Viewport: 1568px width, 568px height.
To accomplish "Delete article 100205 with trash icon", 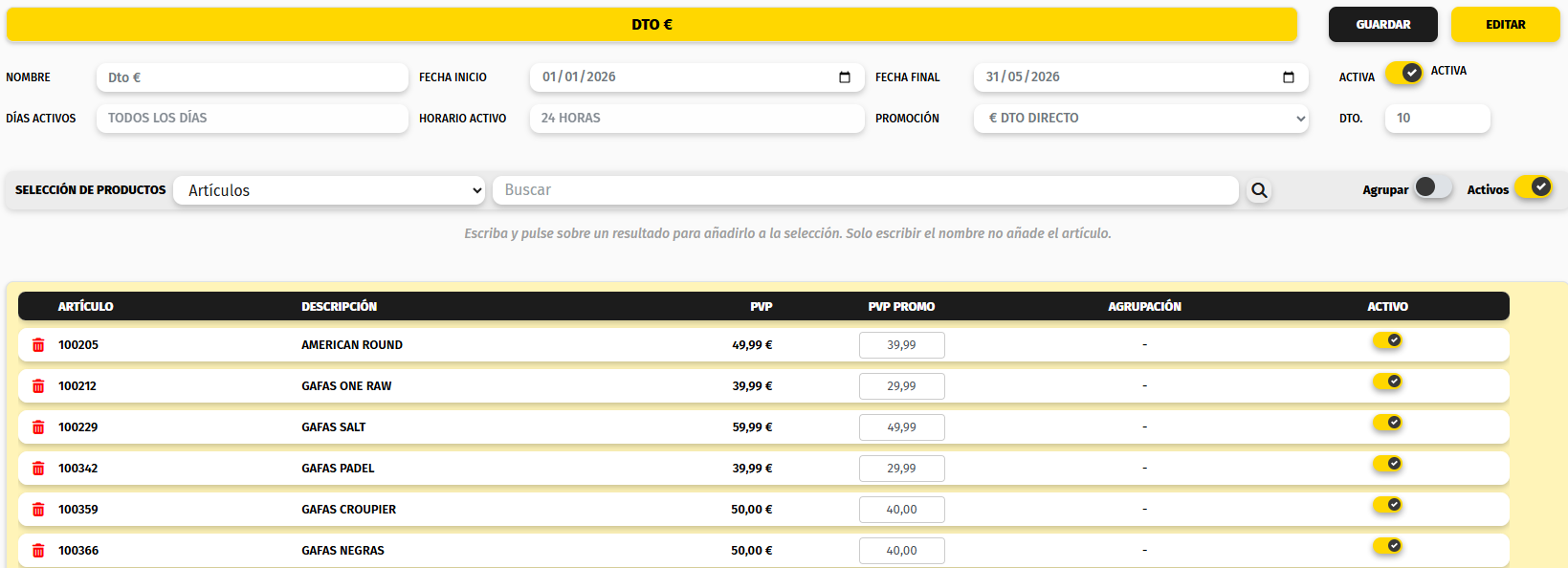I will click(38, 345).
